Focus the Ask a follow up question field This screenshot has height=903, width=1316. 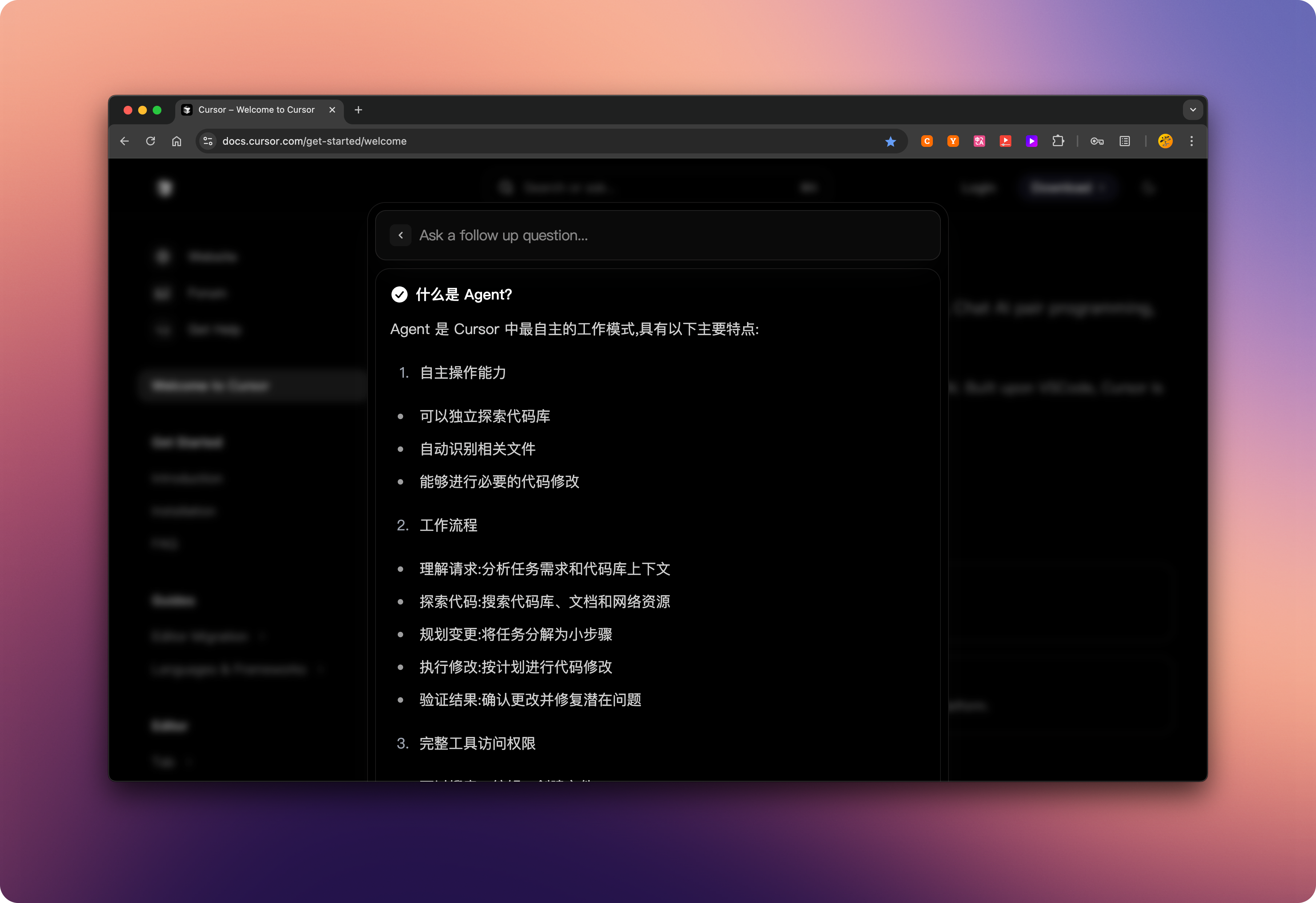coord(657,236)
